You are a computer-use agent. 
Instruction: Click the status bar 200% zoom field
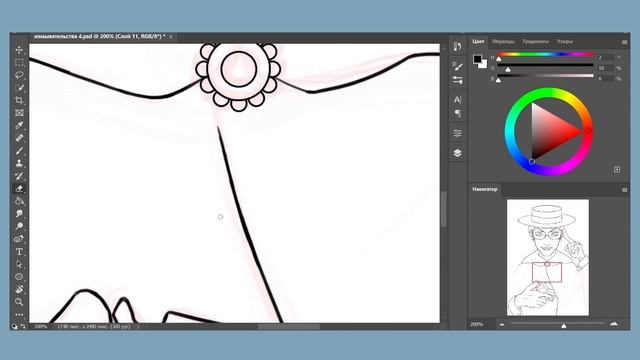[41, 327]
